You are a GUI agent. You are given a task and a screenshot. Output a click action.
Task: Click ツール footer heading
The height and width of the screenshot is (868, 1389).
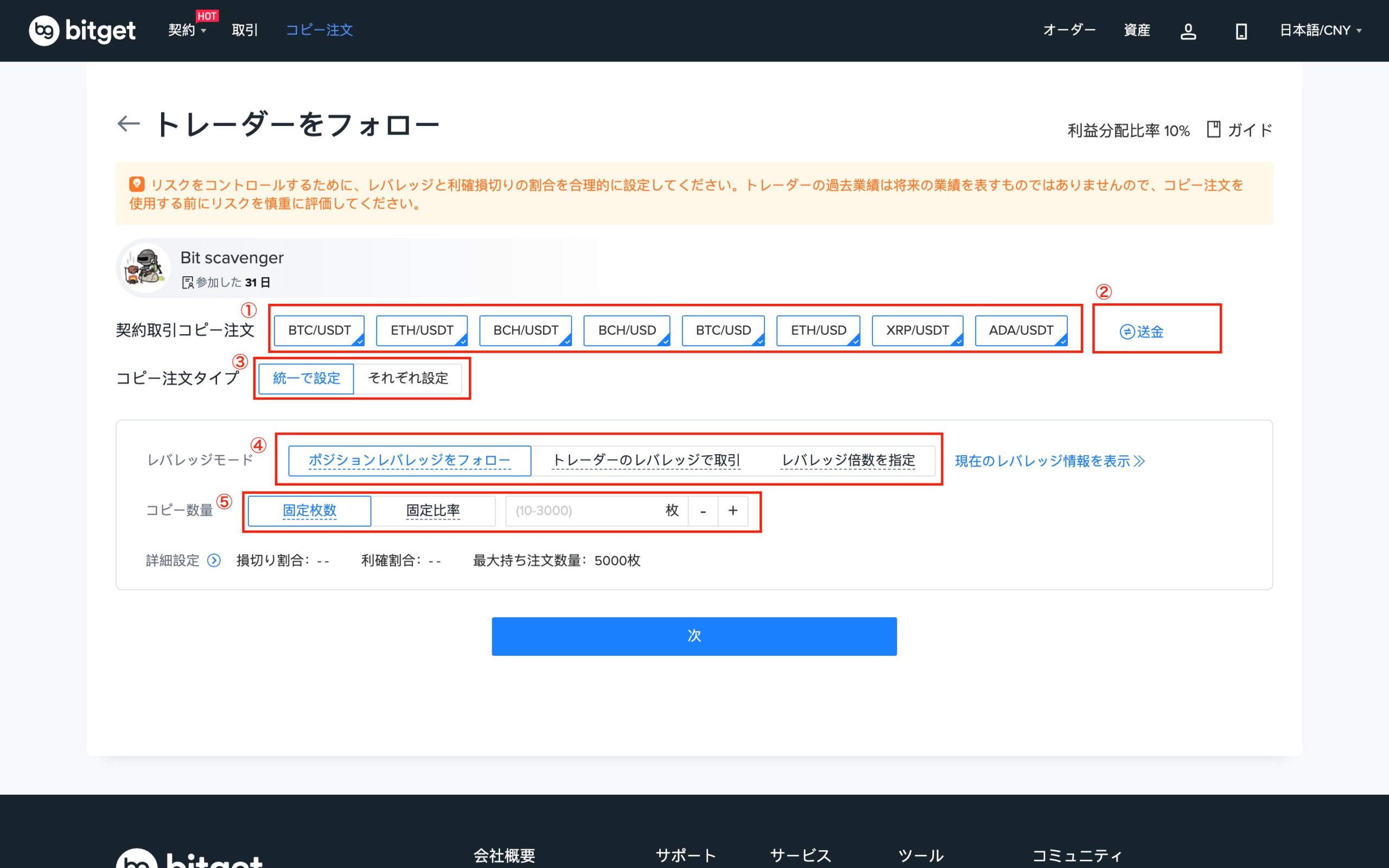921,856
